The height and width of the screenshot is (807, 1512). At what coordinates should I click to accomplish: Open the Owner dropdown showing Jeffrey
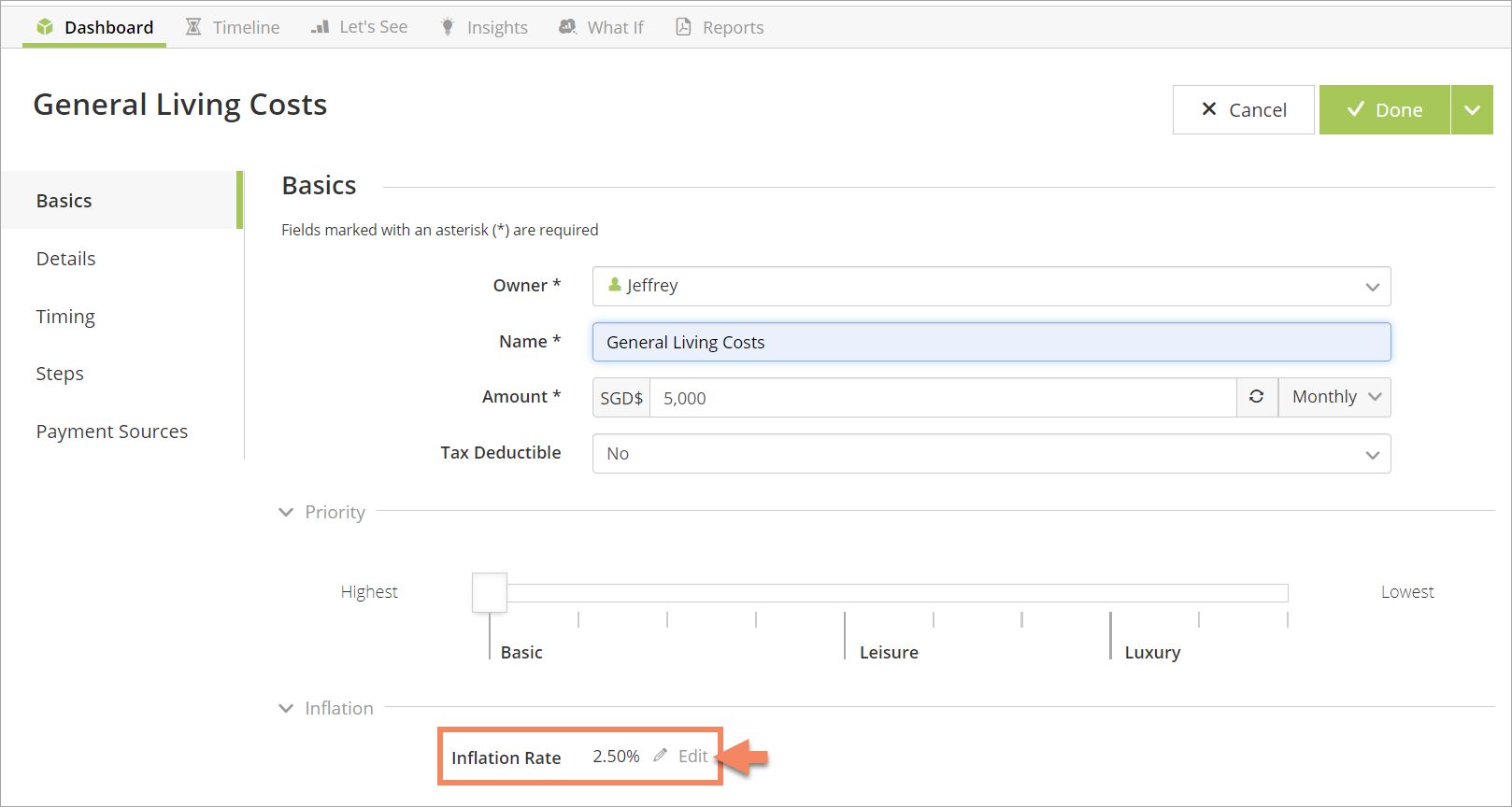[991, 286]
